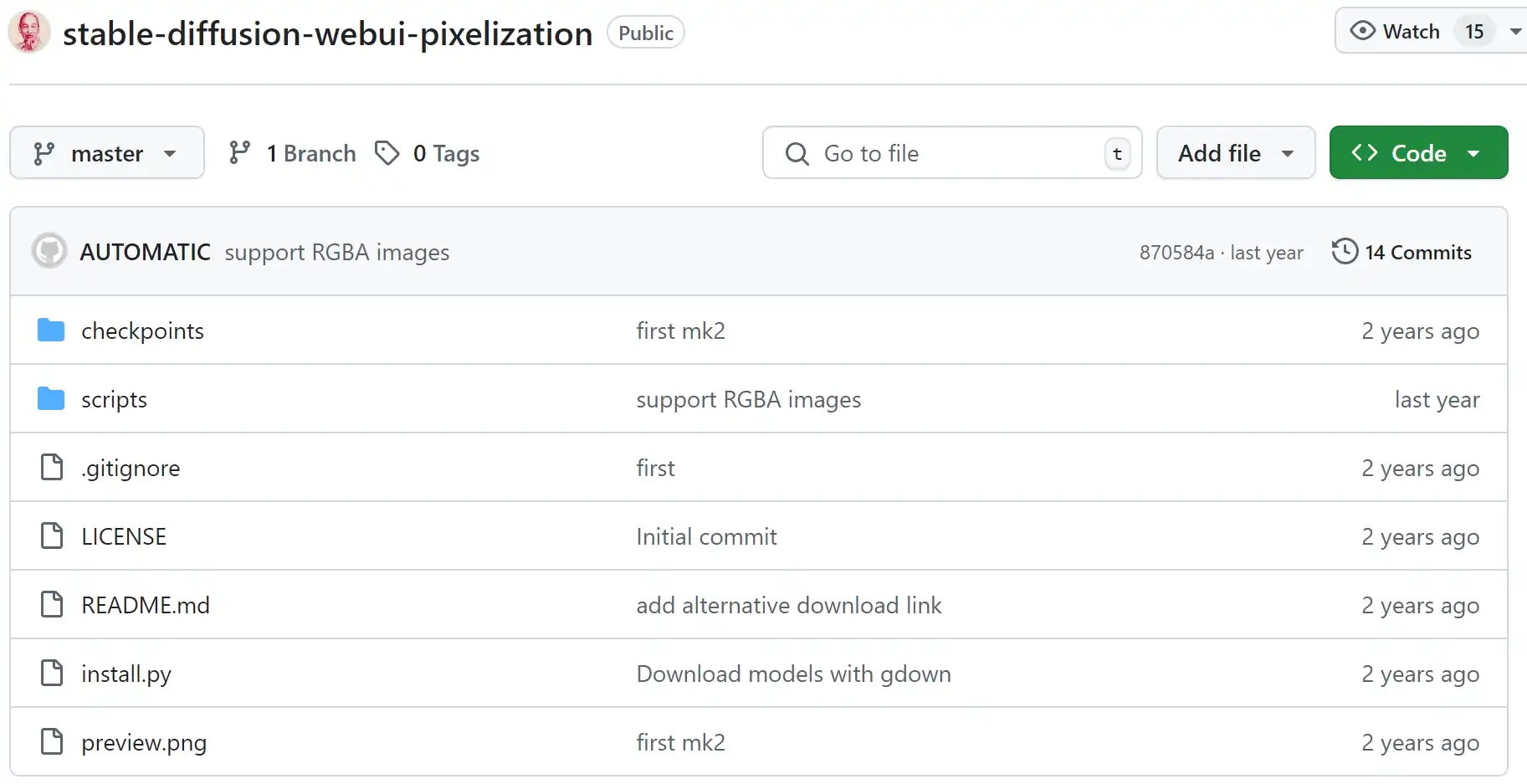Open the green Code dropdown button
The image size is (1527, 784).
1418,153
